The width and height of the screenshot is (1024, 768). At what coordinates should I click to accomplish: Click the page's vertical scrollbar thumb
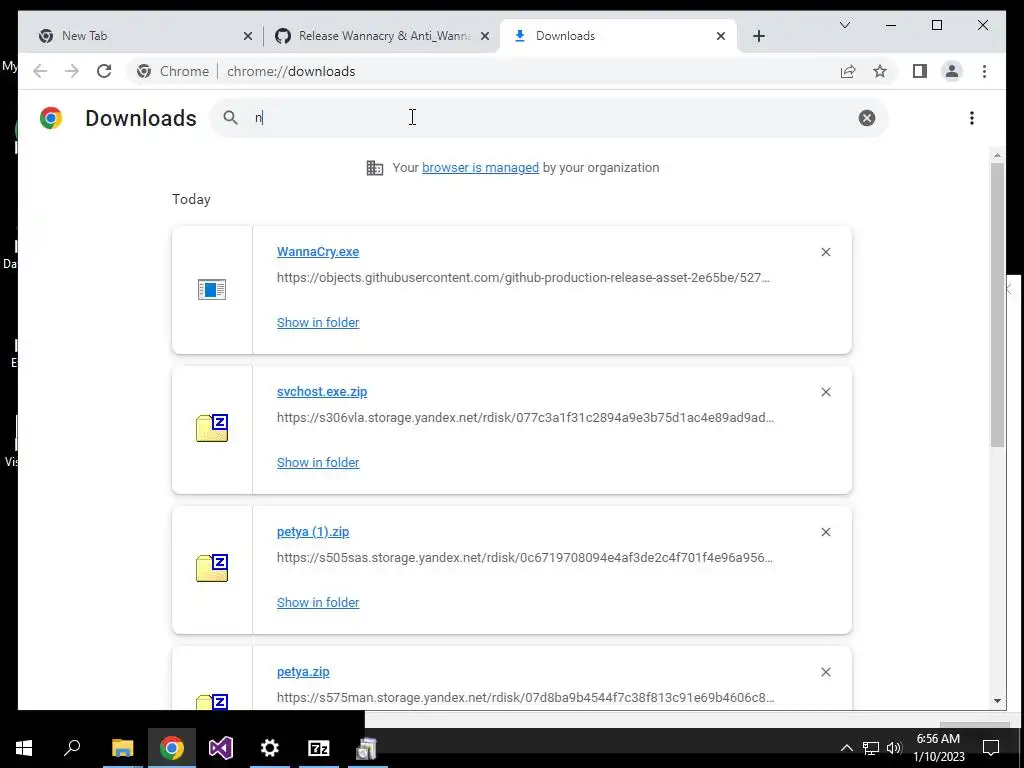tap(997, 304)
